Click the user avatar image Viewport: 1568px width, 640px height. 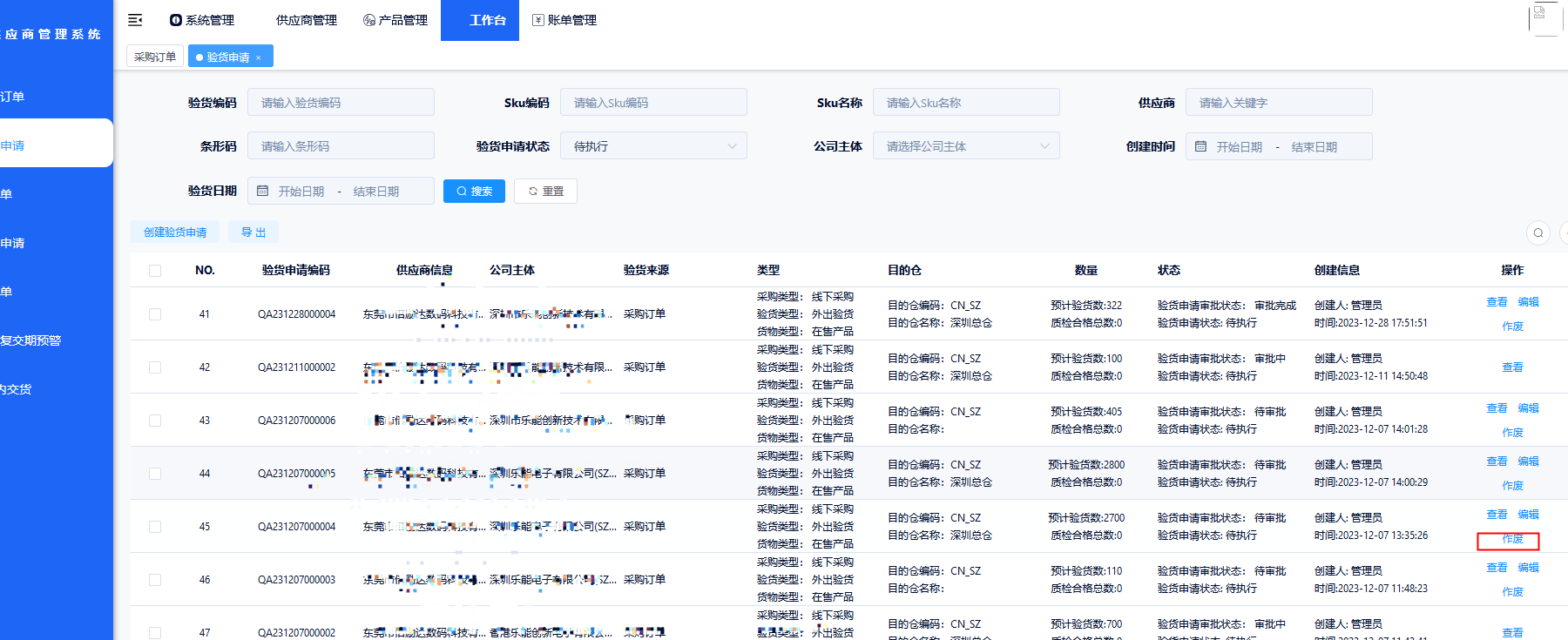(x=1544, y=19)
